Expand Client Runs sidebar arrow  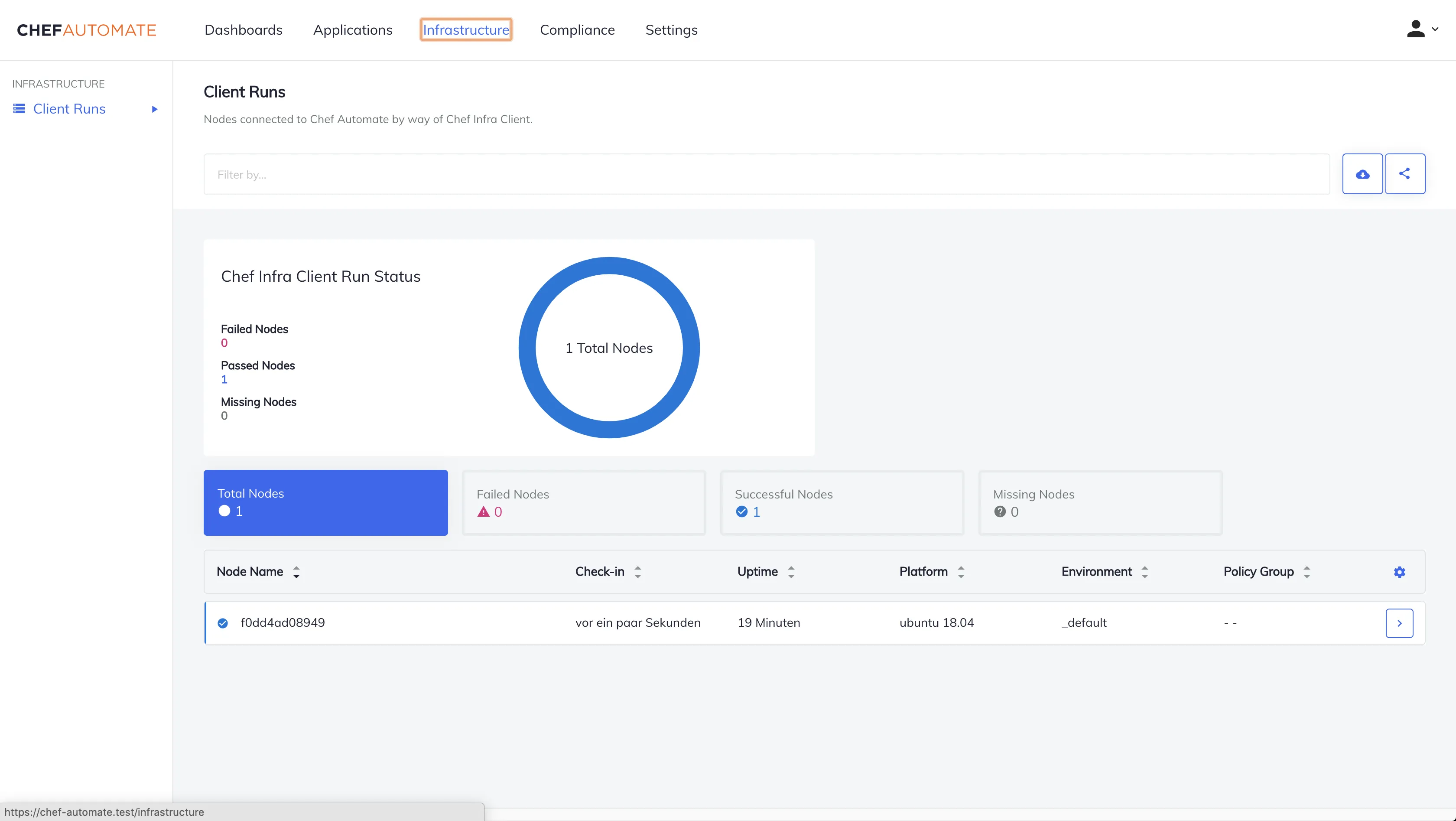[154, 109]
